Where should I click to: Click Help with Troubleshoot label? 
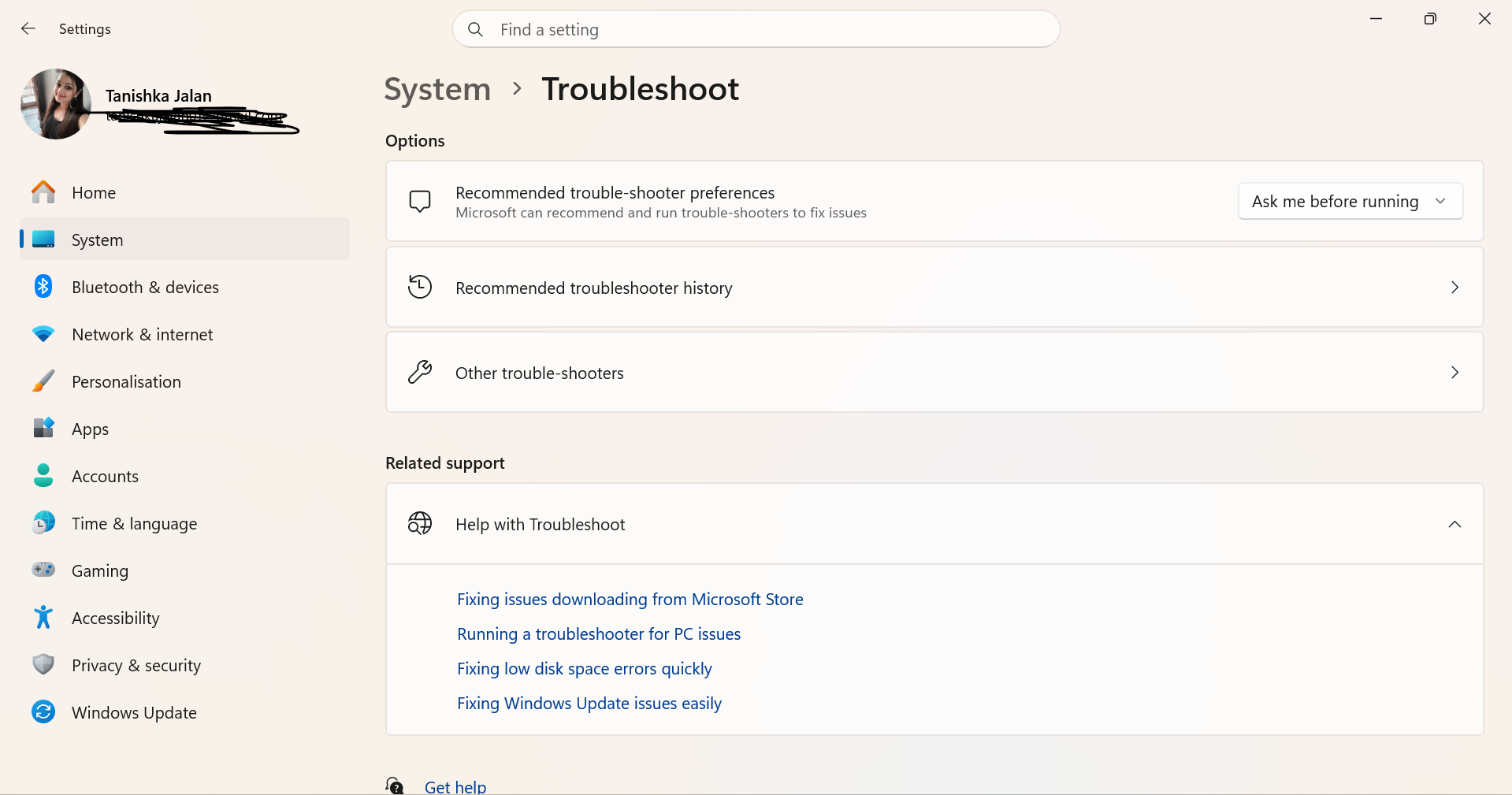541,525
